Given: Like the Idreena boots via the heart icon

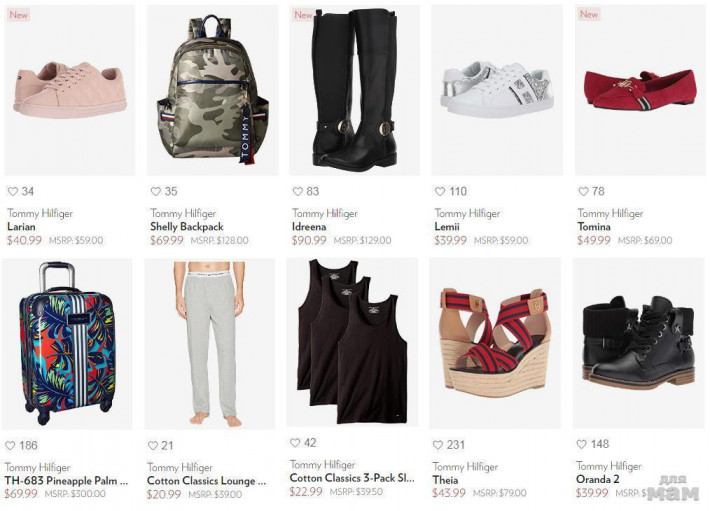Looking at the screenshot, I should (x=297, y=191).
